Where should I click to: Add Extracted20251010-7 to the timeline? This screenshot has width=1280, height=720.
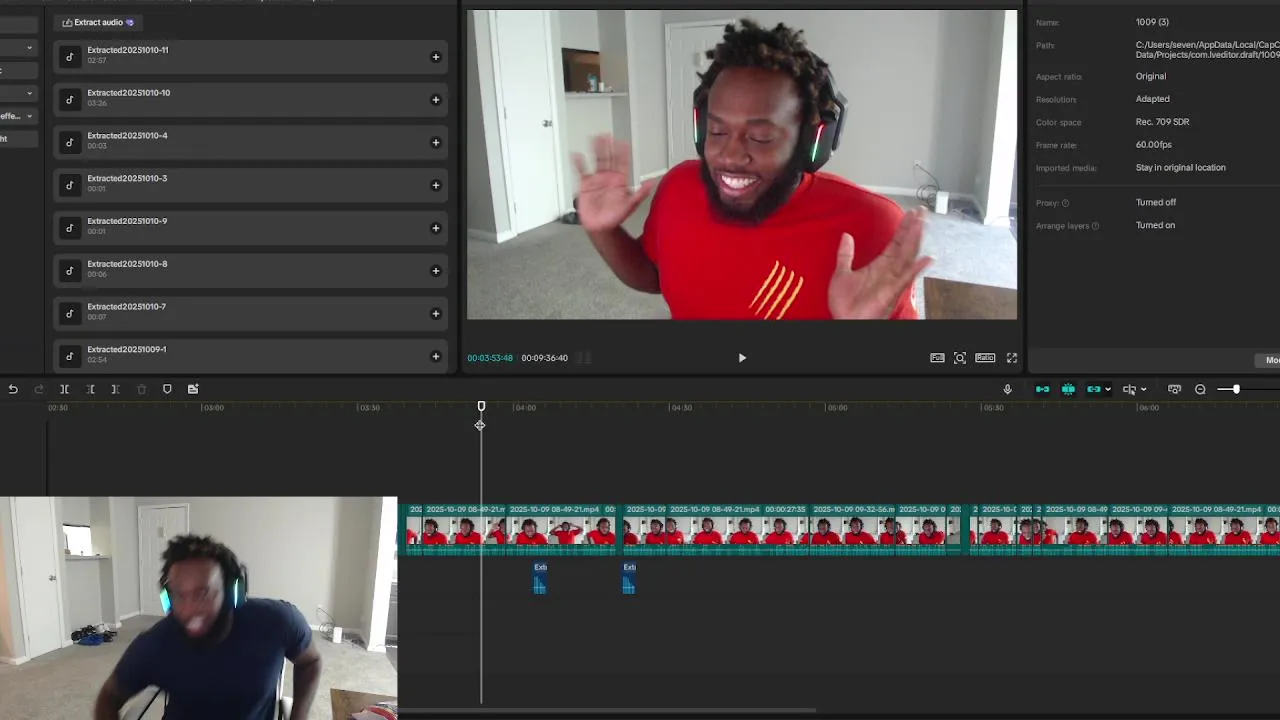click(x=435, y=314)
